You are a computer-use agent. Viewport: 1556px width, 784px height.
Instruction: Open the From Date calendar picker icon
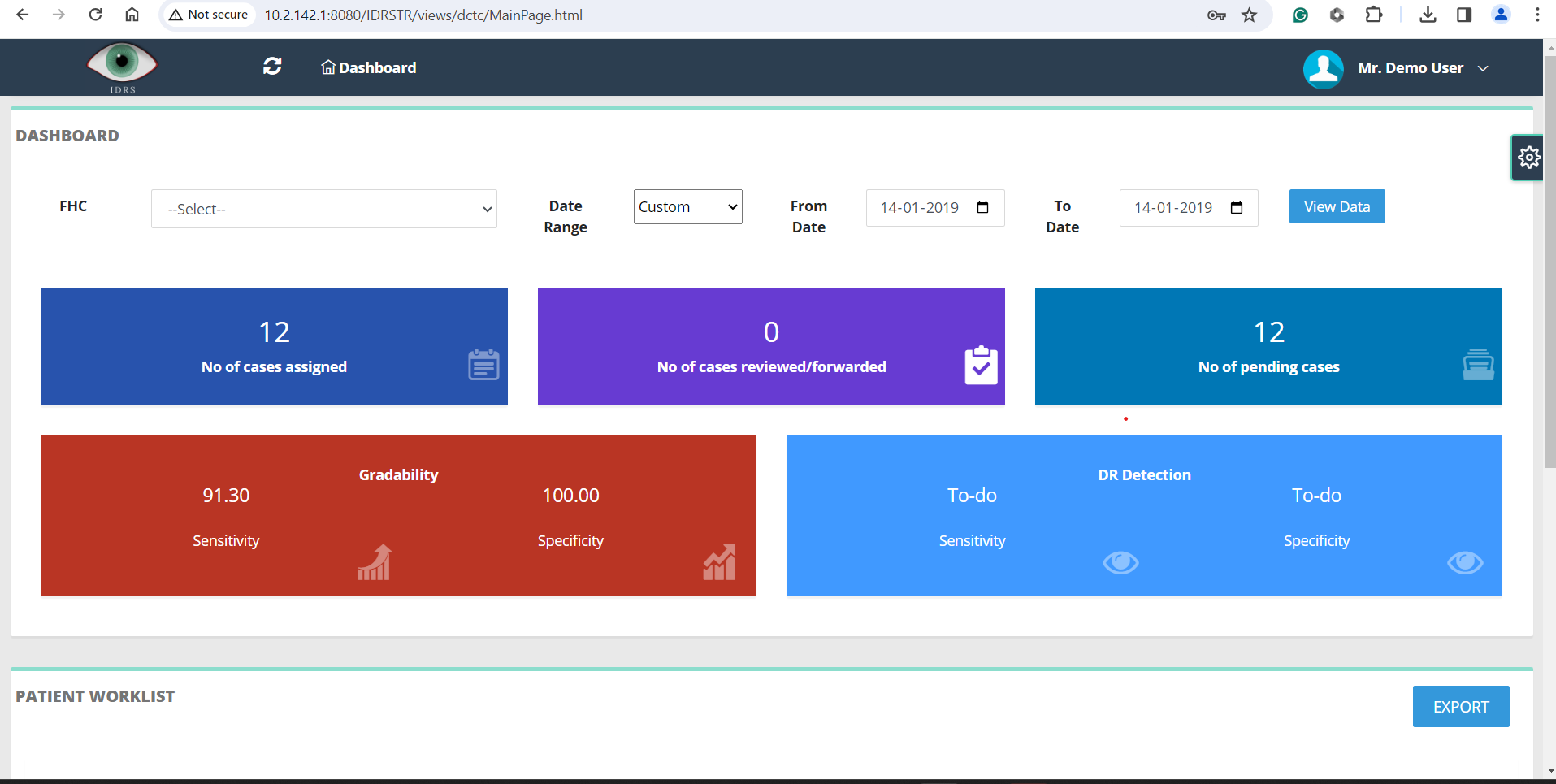click(982, 208)
